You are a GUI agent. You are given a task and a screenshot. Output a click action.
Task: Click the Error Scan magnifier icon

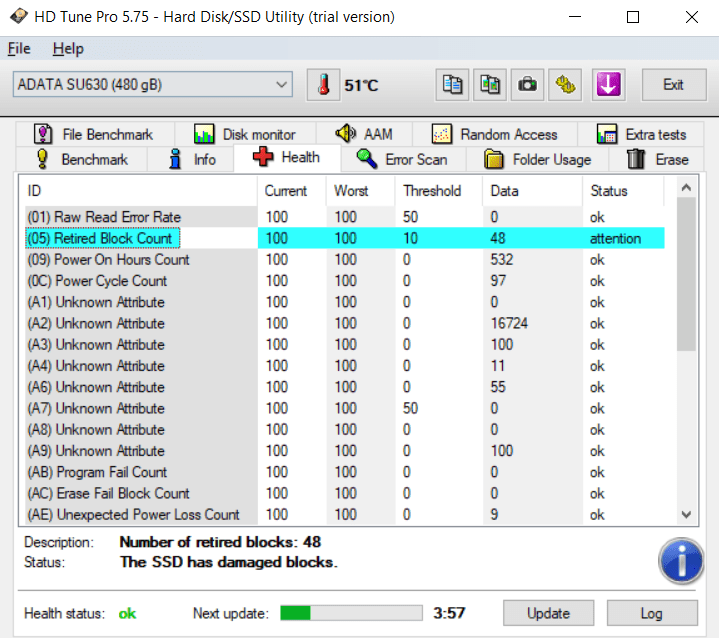coord(366,159)
